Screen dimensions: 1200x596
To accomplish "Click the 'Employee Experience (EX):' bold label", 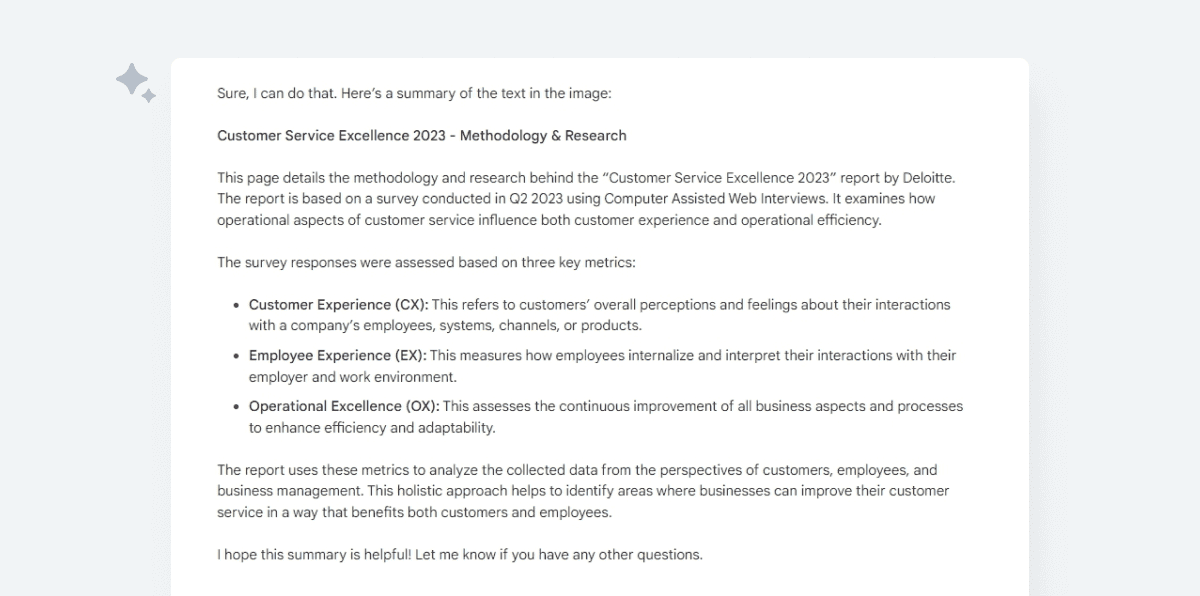I will [337, 355].
